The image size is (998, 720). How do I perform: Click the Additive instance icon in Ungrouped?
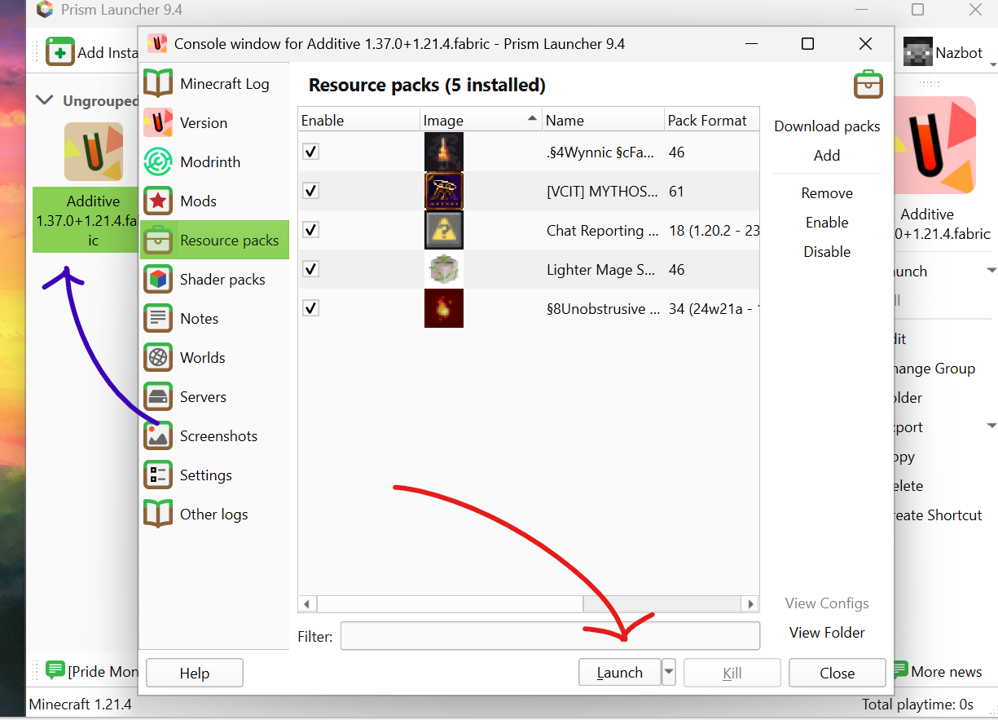coord(93,153)
